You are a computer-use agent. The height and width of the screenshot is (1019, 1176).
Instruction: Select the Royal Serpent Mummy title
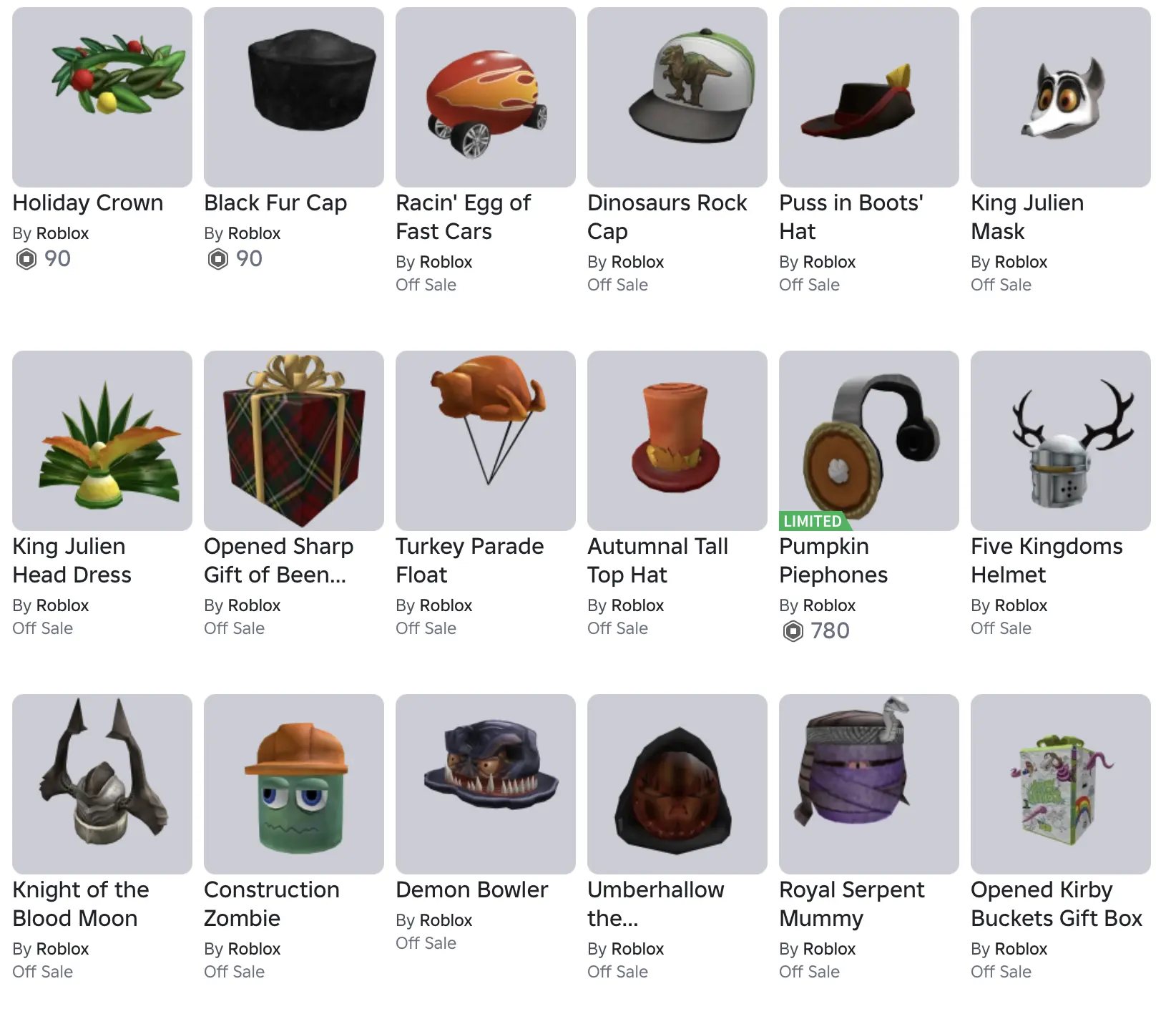pyautogui.click(x=852, y=904)
